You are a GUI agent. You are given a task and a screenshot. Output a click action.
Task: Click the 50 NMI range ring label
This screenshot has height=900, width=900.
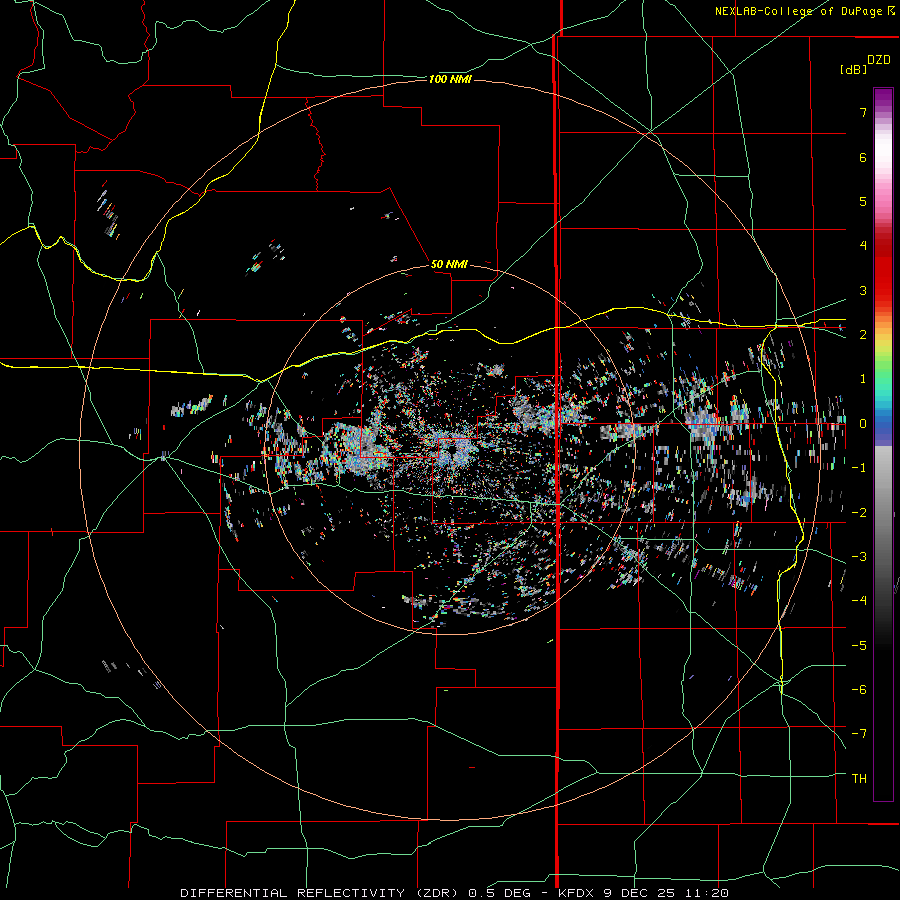(x=449, y=264)
